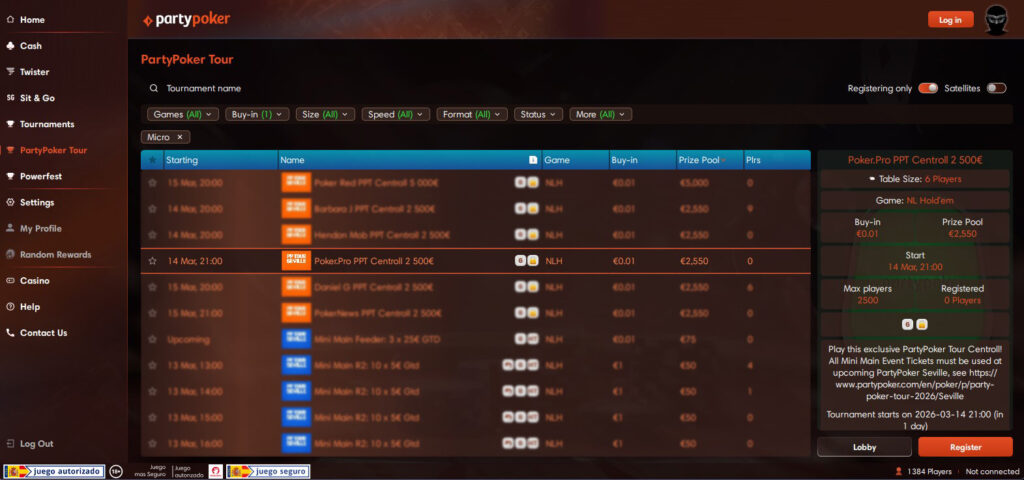Viewport: 1024px width, 480px height.
Task: Click the juego seguro badge
Action: [x=268, y=470]
